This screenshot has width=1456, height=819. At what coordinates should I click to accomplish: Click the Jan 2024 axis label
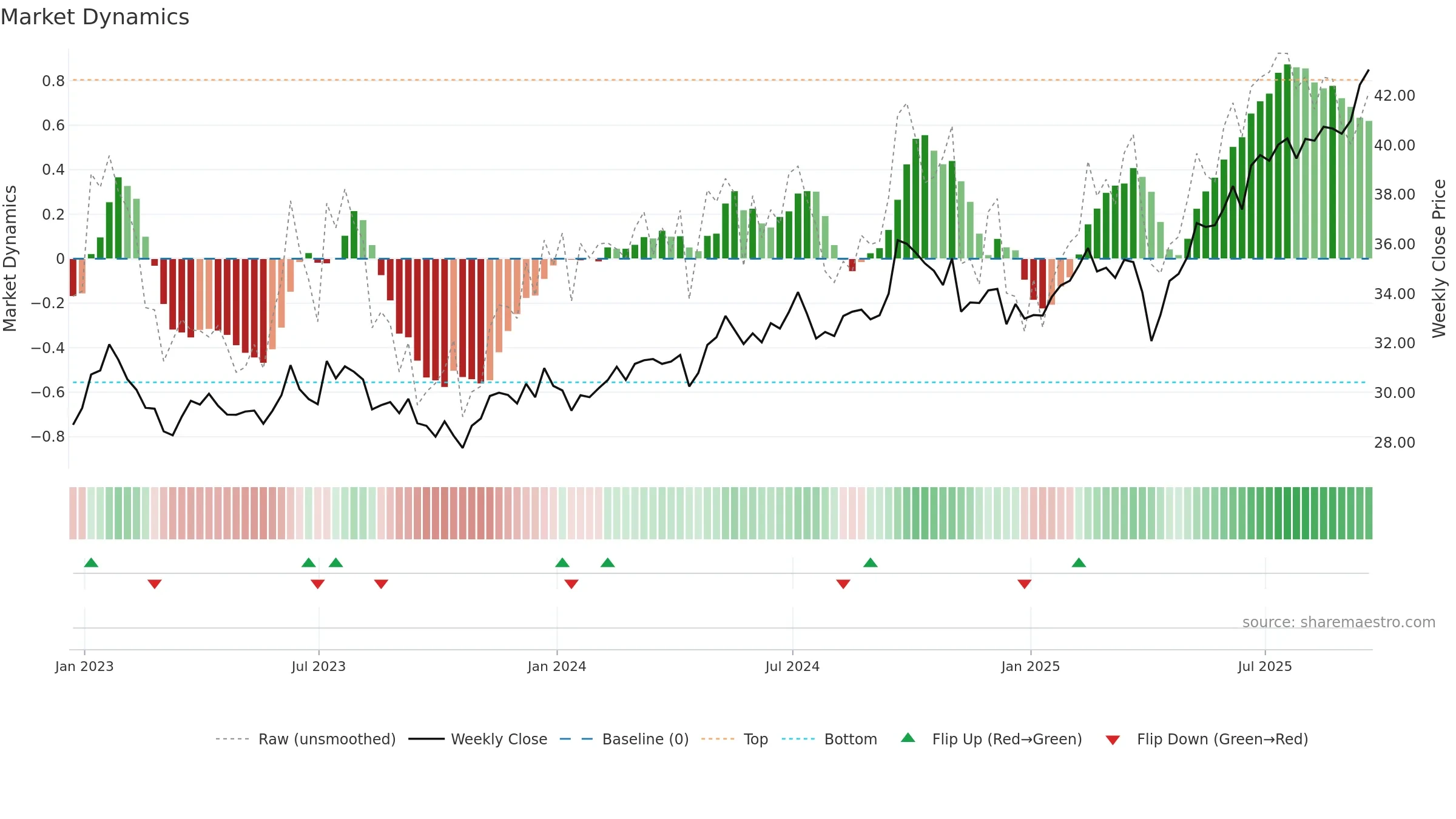click(557, 666)
